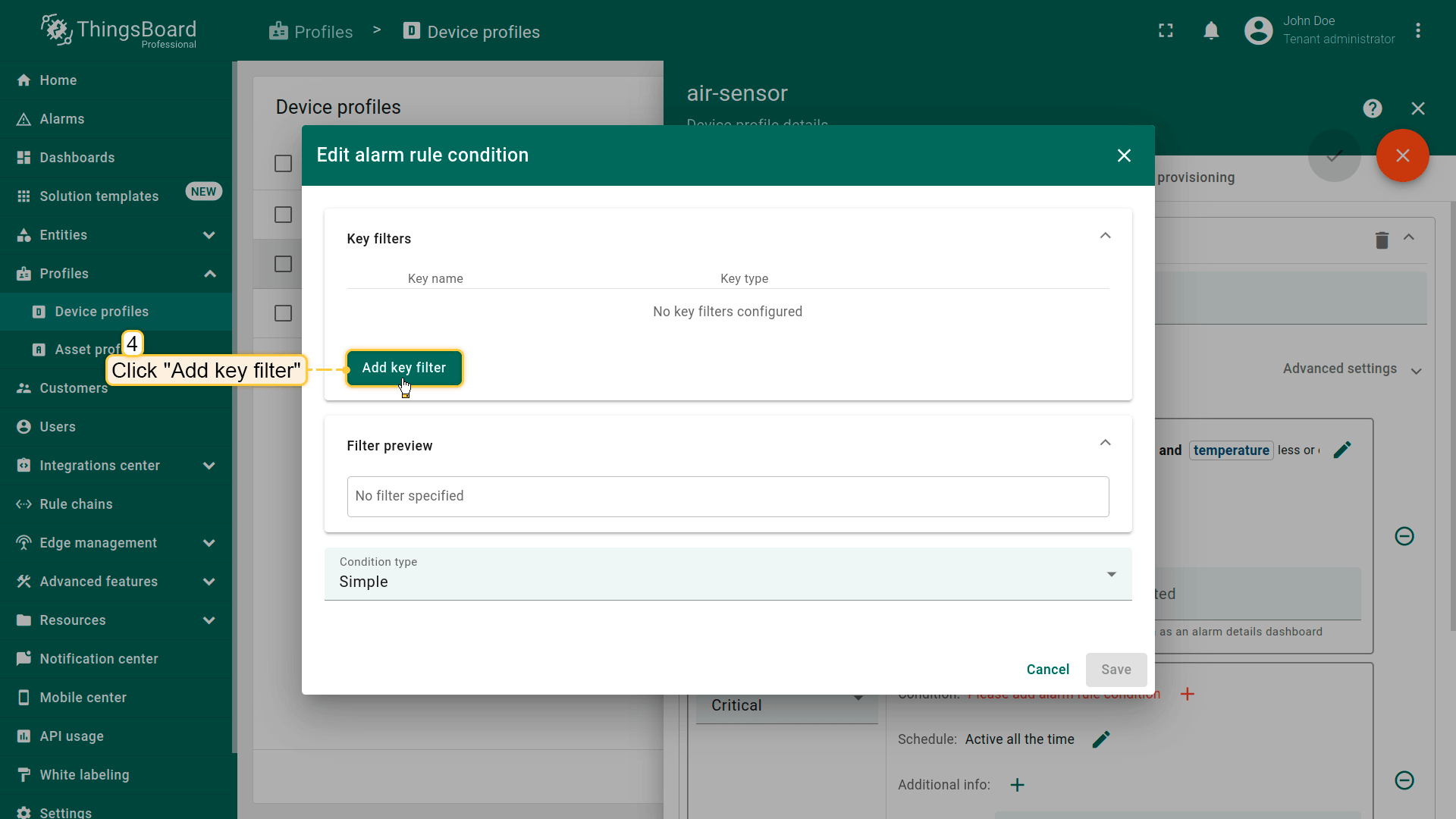Click red cancel changes round button

point(1402,155)
